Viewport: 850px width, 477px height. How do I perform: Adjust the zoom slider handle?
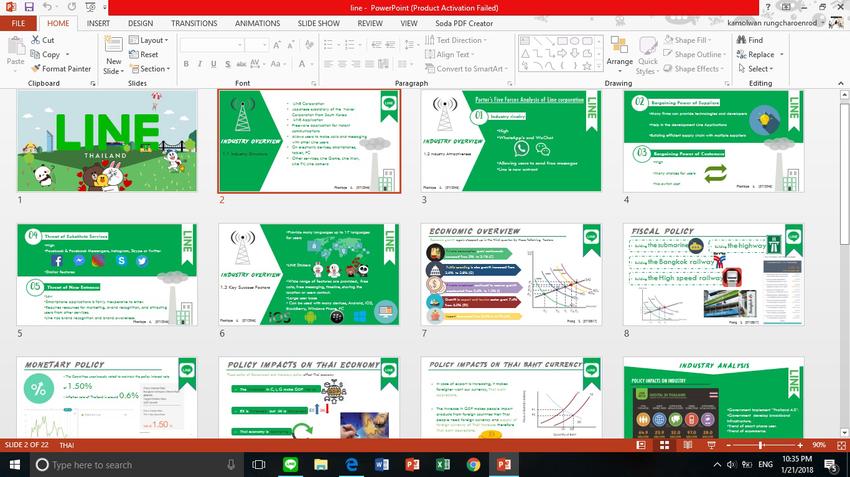(x=761, y=445)
